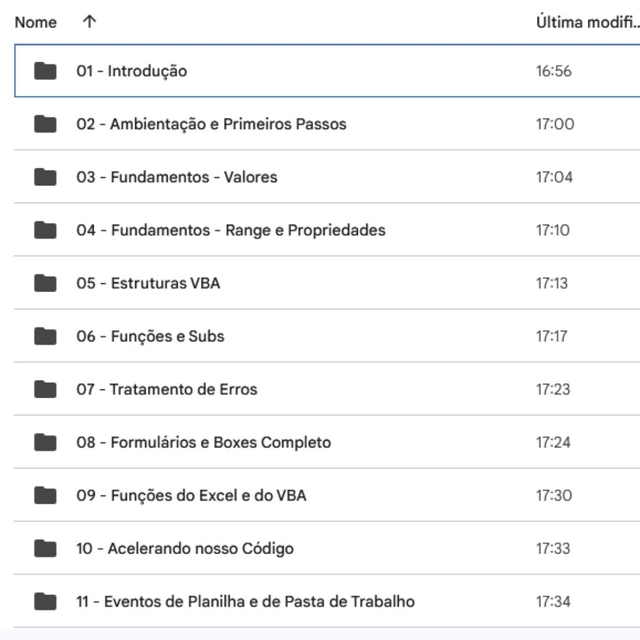This screenshot has height=640, width=640.
Task: Click the 02 - Ambientação e Primeiros Passos name
Action: pyautogui.click(x=211, y=124)
